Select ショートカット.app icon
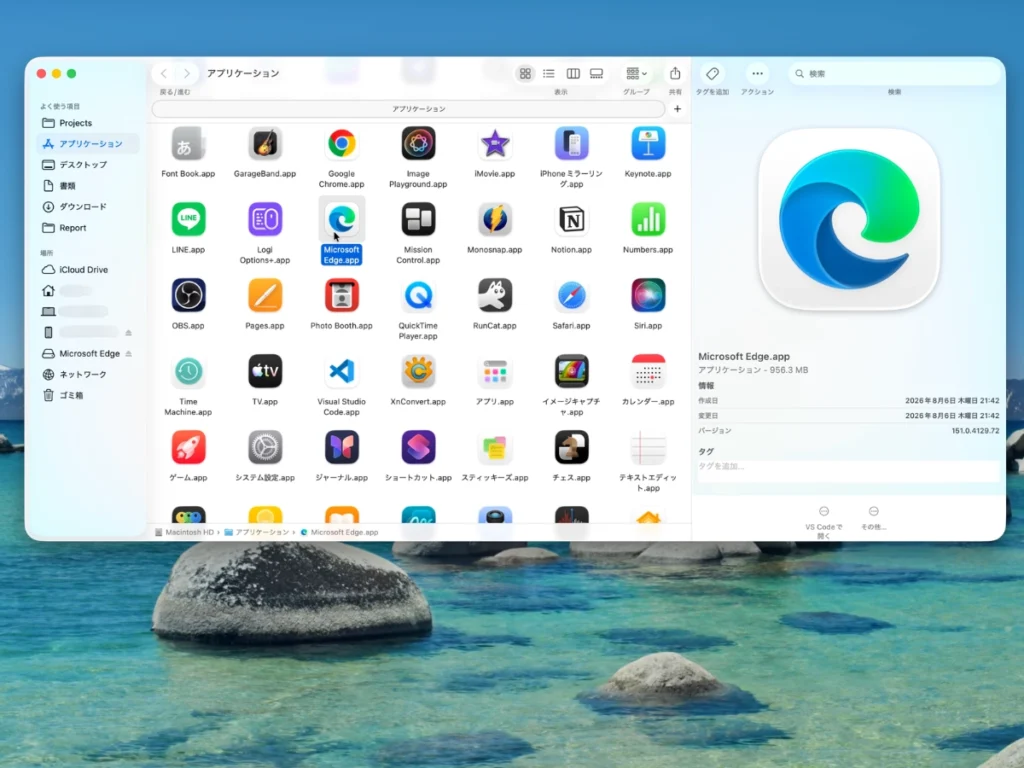 point(418,448)
